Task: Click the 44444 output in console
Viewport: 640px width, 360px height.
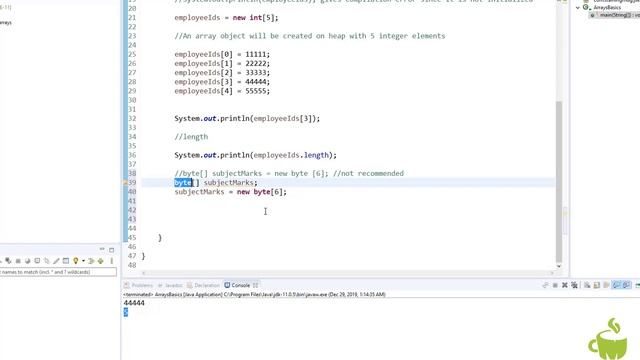Action: pos(134,303)
